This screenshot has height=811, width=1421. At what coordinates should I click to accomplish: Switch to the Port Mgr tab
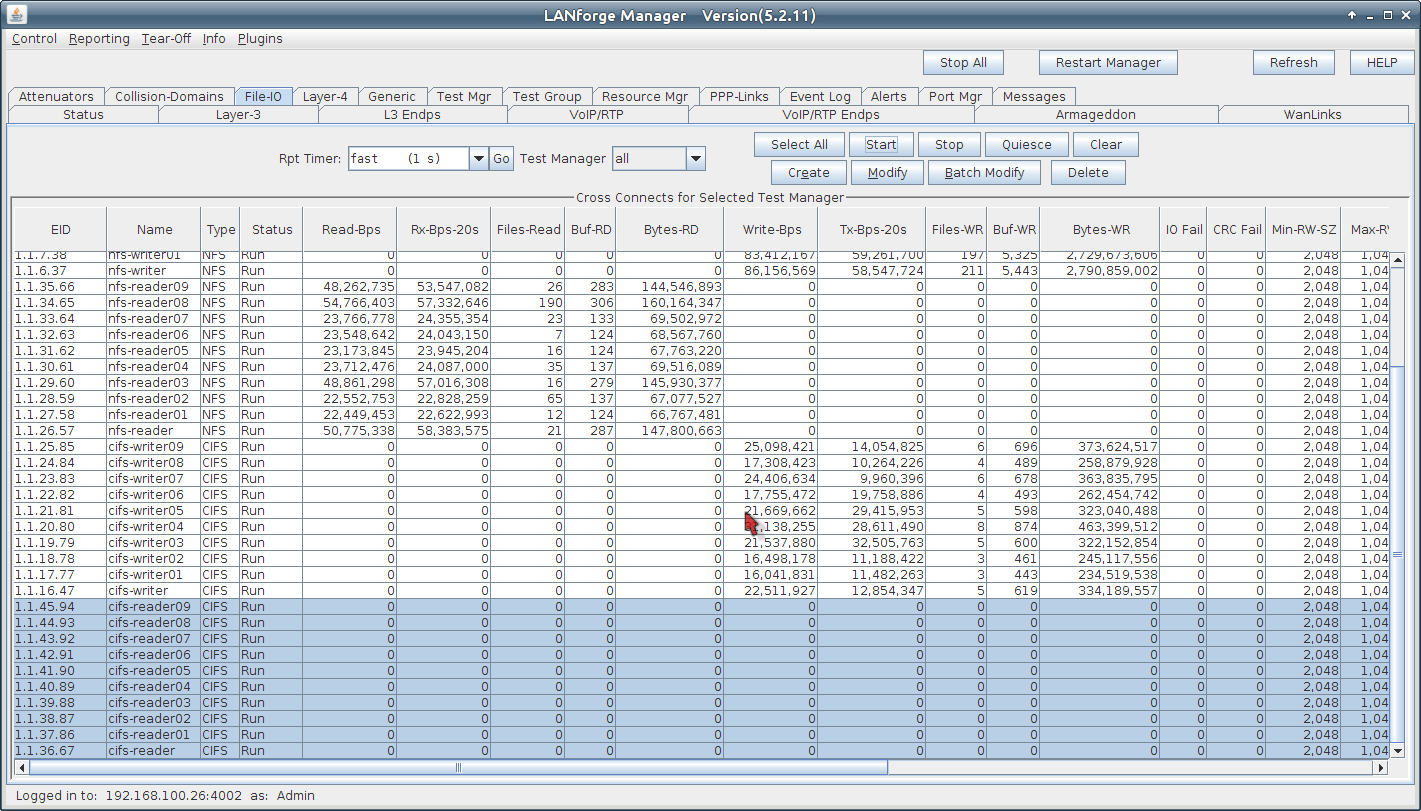coord(954,97)
